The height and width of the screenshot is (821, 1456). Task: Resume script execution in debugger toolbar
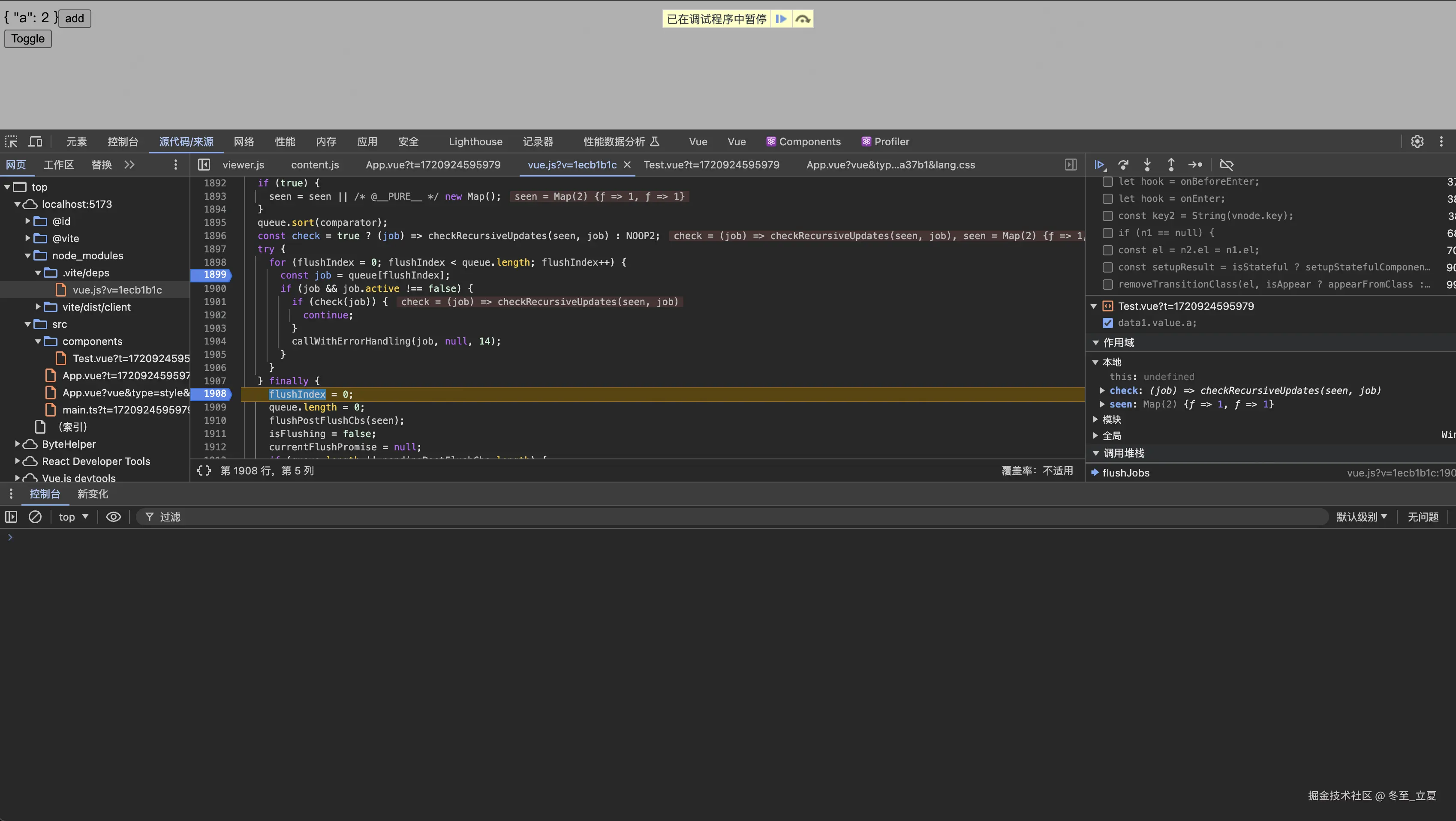1099,165
